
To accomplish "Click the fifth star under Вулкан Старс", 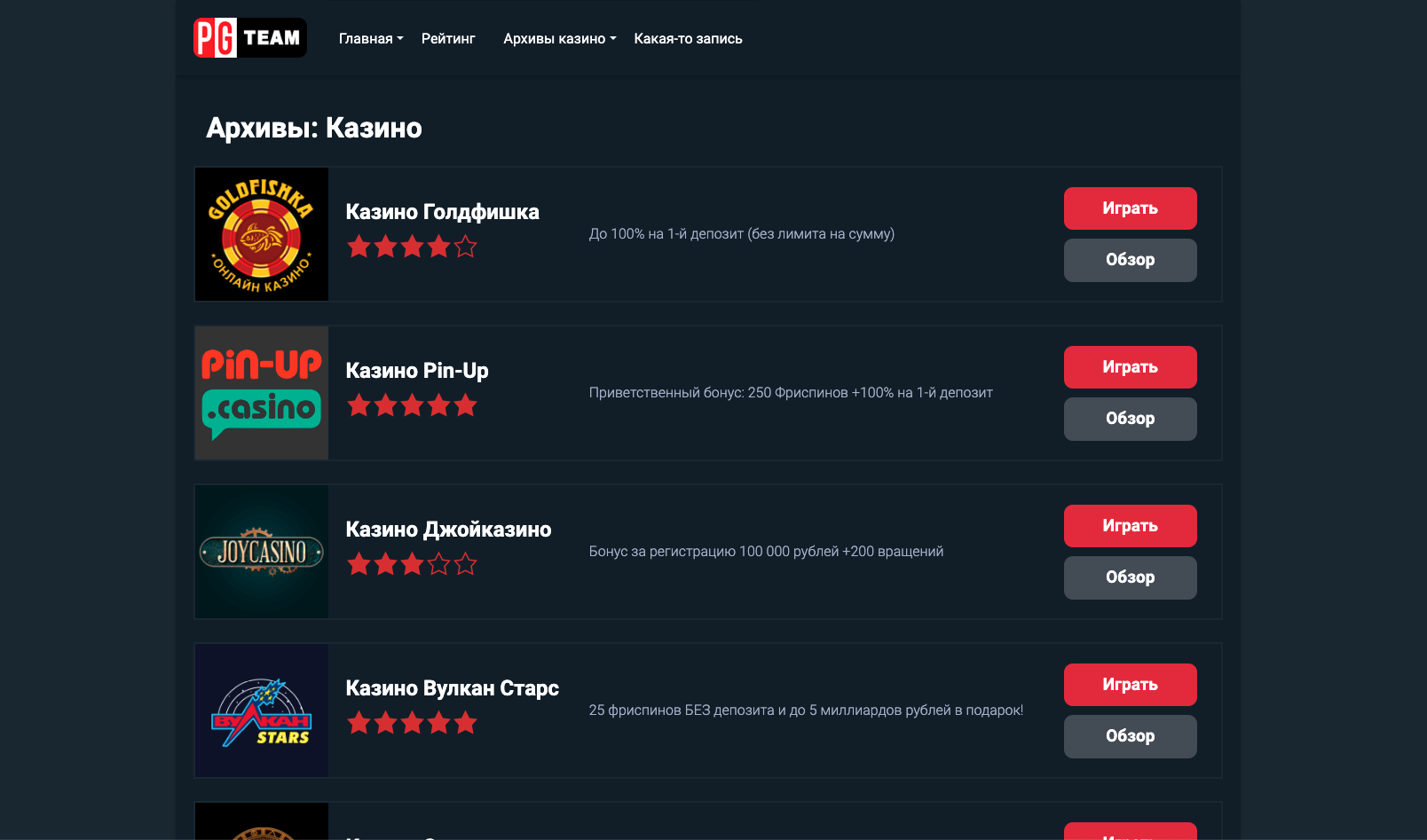I will pos(466,723).
